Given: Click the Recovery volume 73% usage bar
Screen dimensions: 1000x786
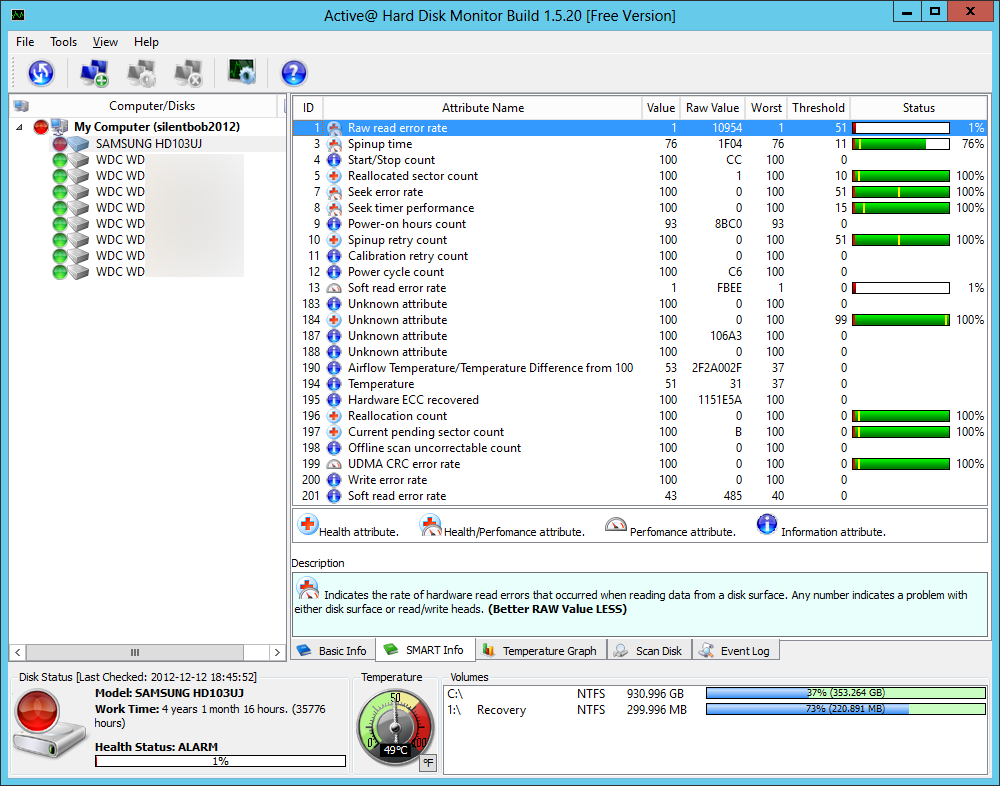Looking at the screenshot, I should click(846, 709).
